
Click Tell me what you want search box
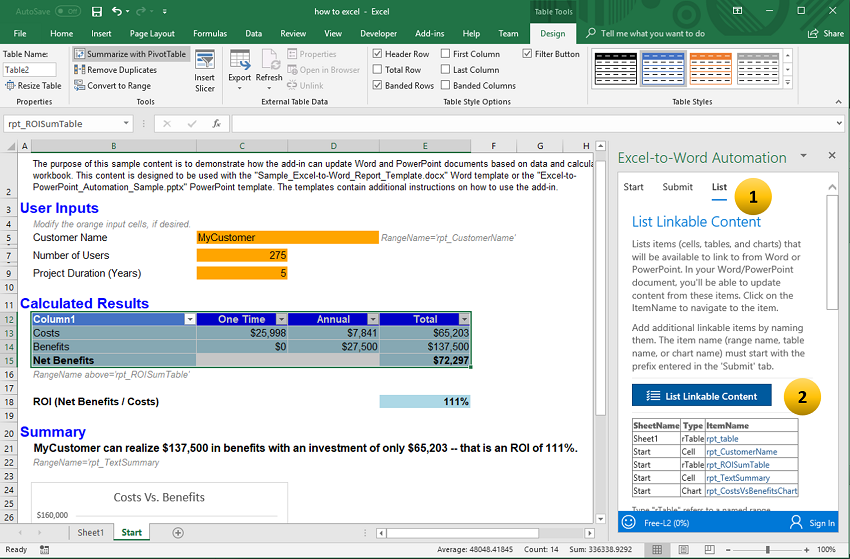pyautogui.click(x=646, y=34)
